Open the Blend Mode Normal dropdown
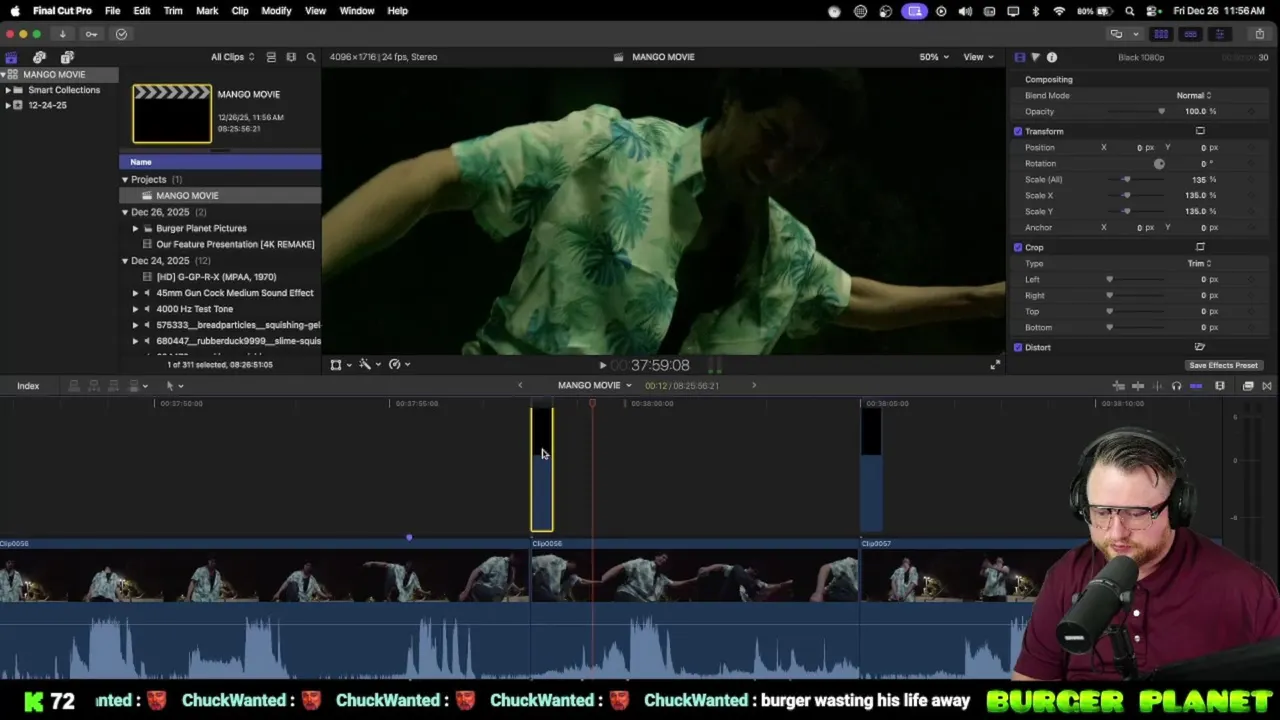The height and width of the screenshot is (720, 1280). point(1193,95)
